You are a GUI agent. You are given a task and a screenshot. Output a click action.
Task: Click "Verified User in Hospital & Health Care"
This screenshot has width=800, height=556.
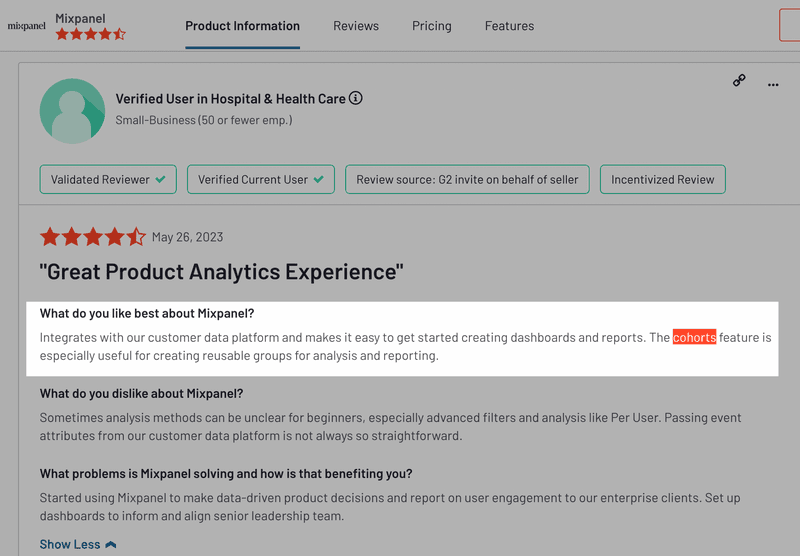[x=231, y=99]
